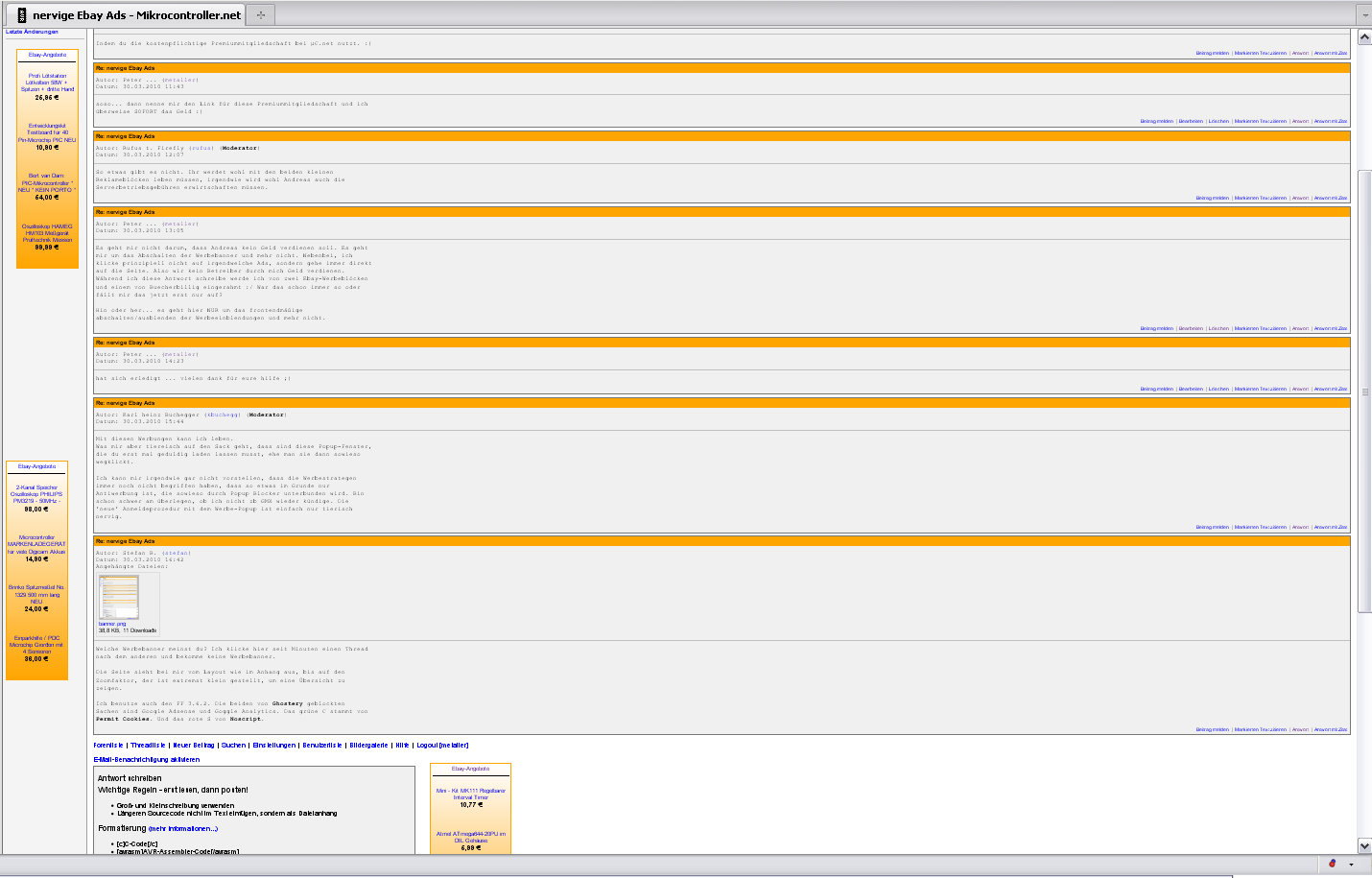Click 'Löschen' on the 11:43 post
The height and width of the screenshot is (878, 1372).
tap(1218, 122)
